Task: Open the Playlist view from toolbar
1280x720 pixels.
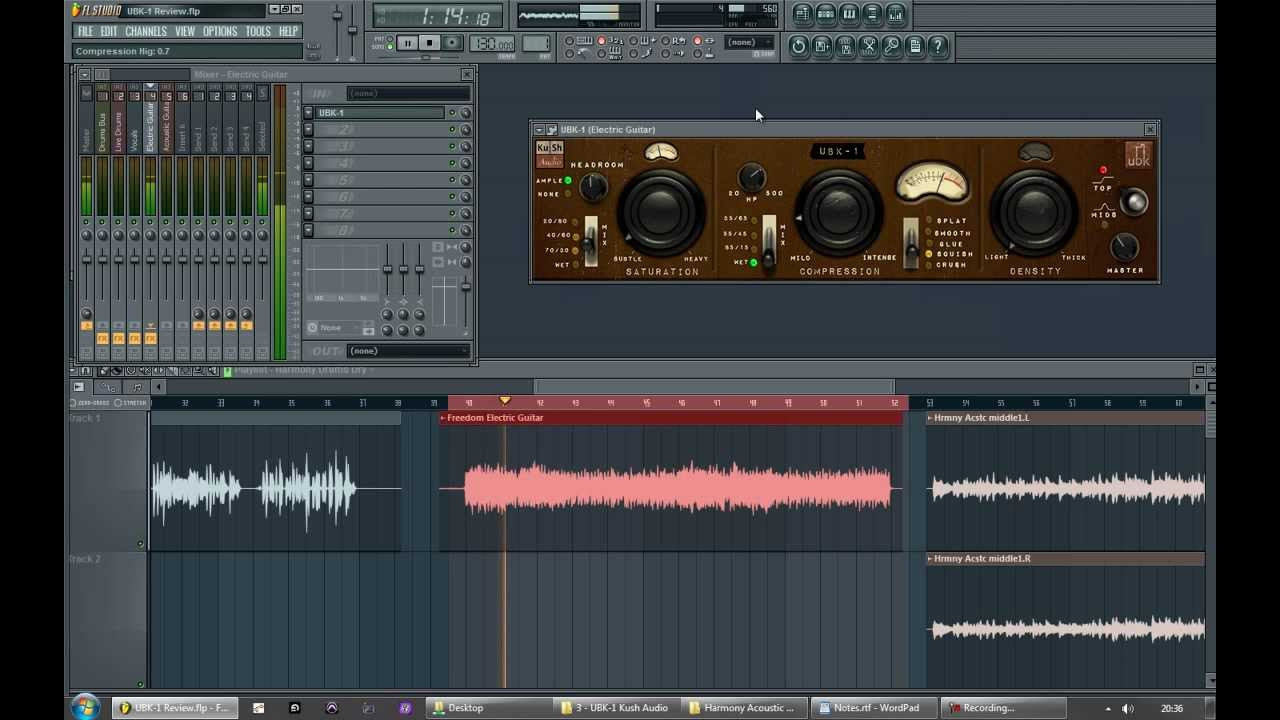Action: [802, 14]
